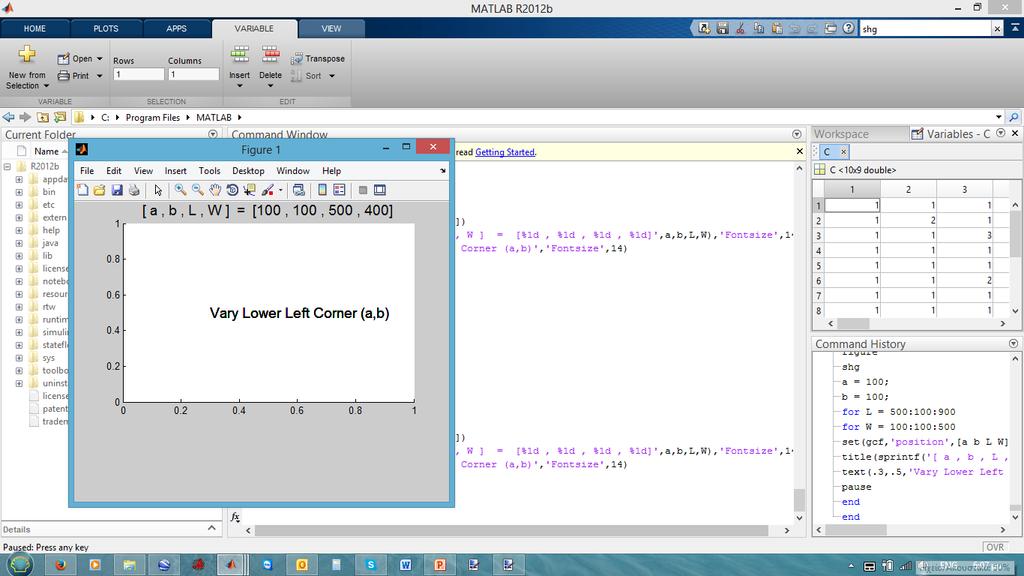This screenshot has height=576, width=1024.
Task: Collapse the toolstrip with the top-right arrow
Action: coord(1015,28)
